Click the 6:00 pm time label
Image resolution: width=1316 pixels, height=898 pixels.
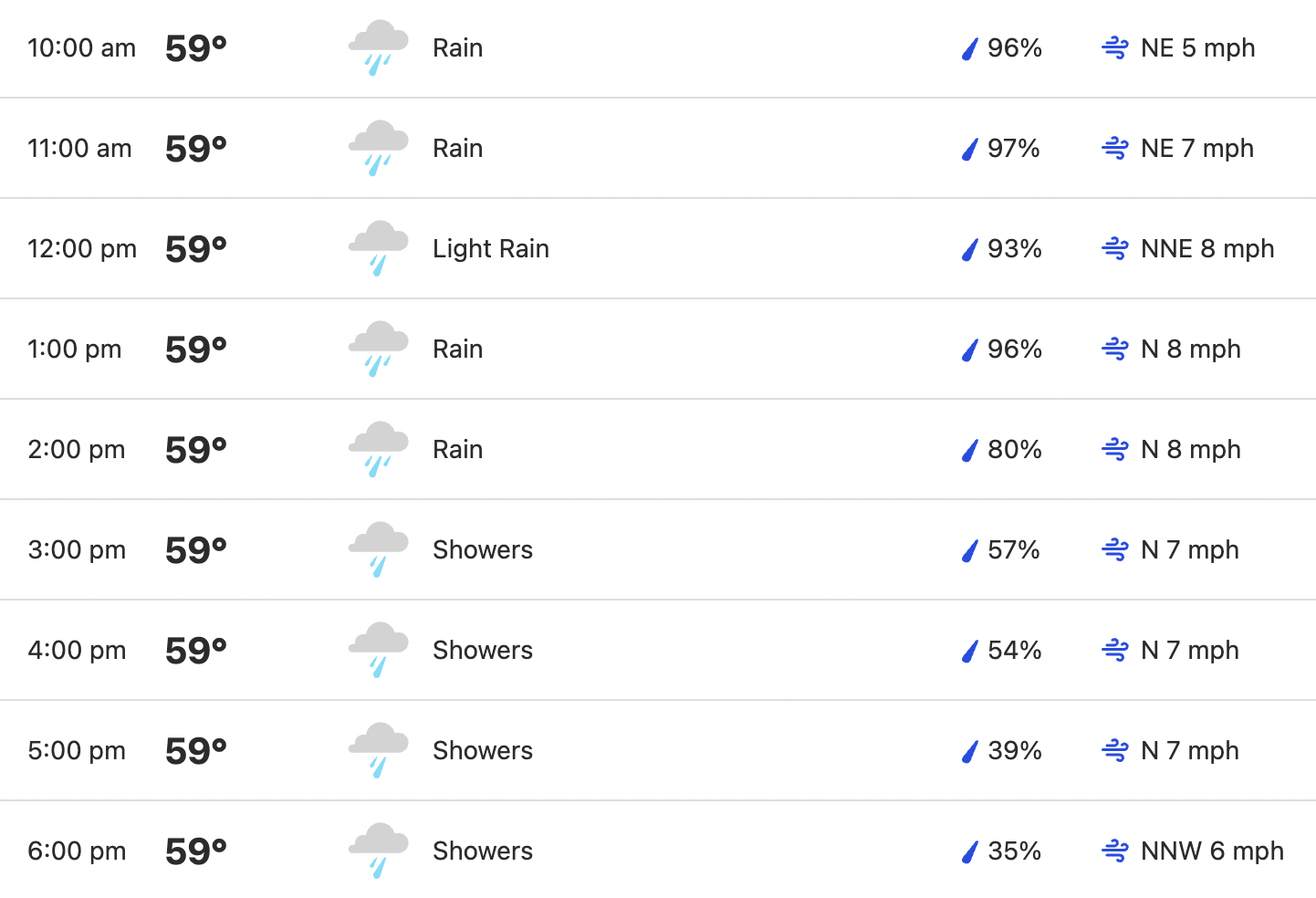click(77, 851)
